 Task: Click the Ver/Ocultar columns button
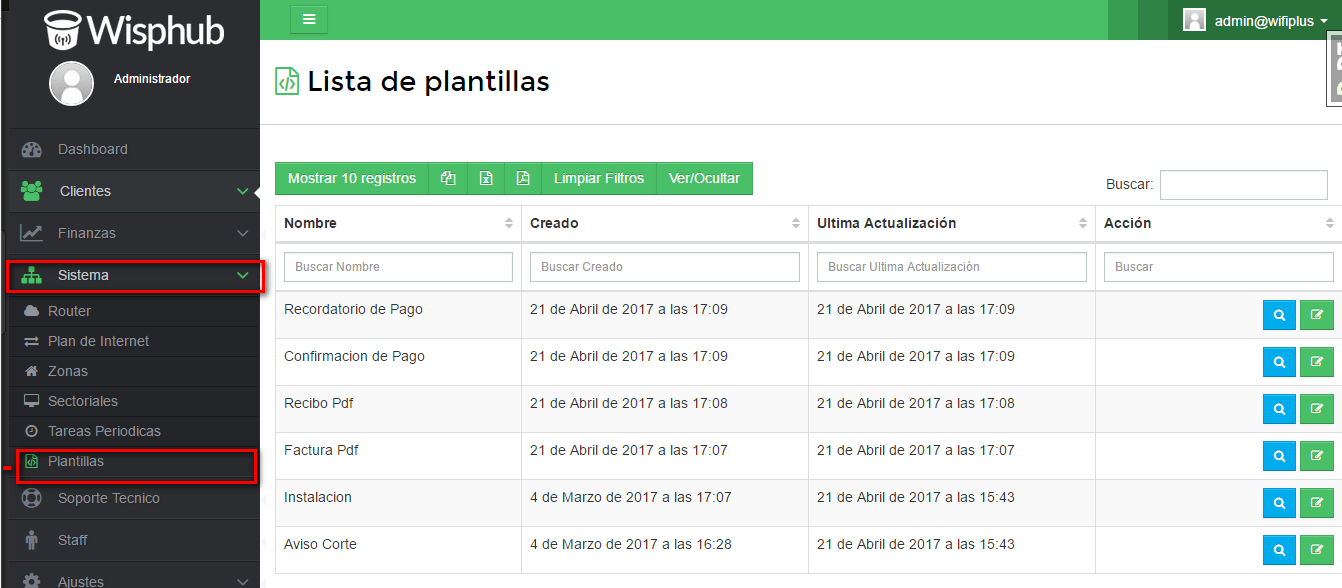[x=704, y=179]
